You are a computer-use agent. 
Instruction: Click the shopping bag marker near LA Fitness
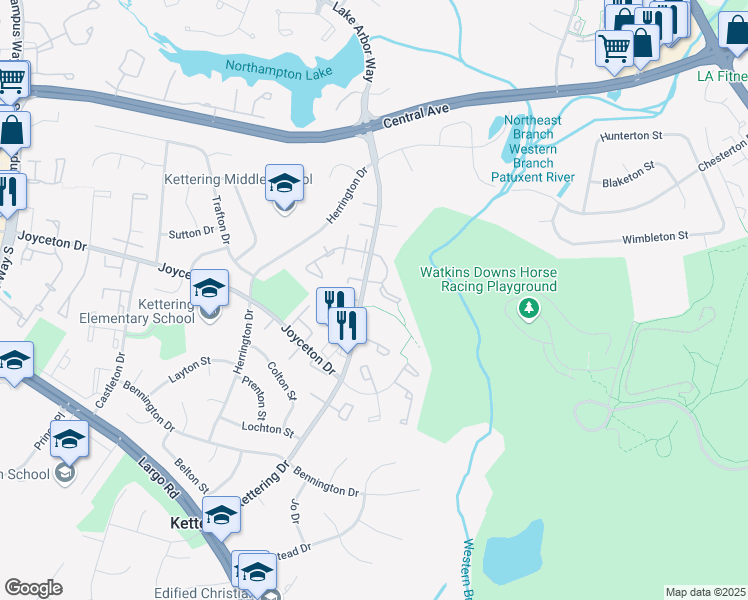click(735, 33)
